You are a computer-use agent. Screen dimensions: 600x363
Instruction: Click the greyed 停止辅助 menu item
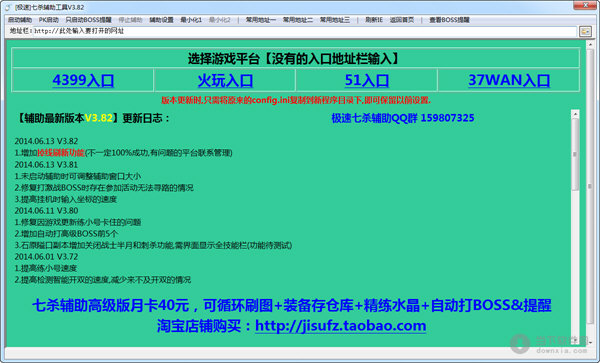(130, 20)
